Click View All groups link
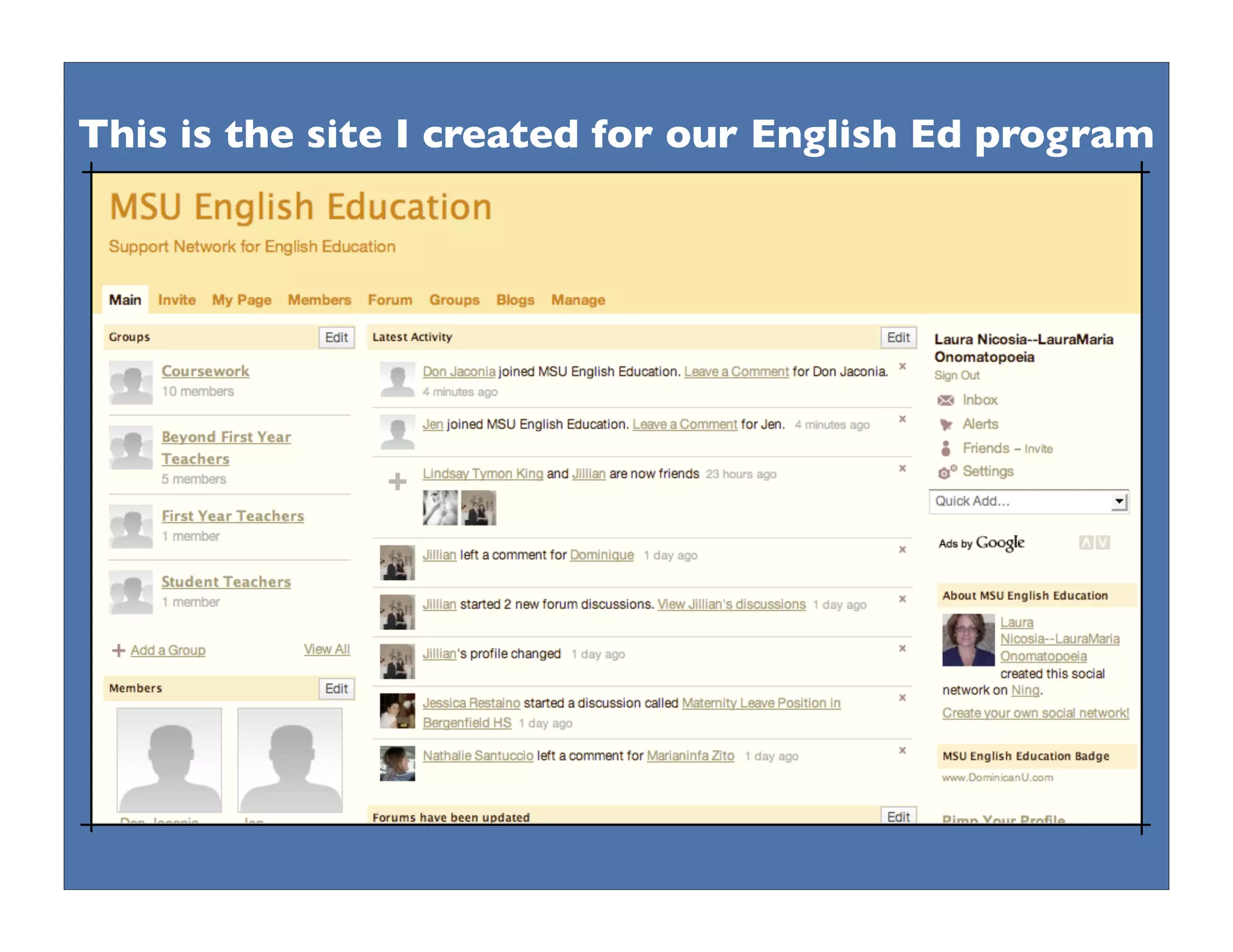1233x952 pixels. 327,649
